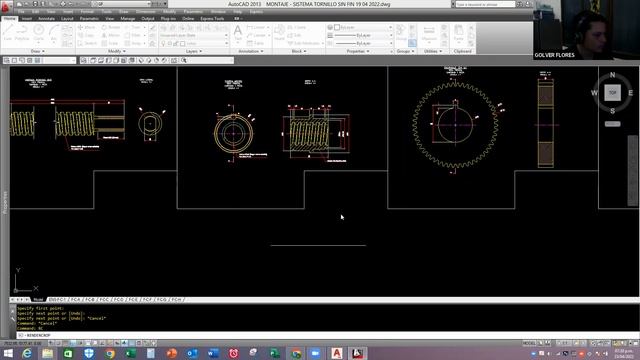Screen dimensions: 640x360
Task: Open the AutoCAD application menu button
Action: 6,6
